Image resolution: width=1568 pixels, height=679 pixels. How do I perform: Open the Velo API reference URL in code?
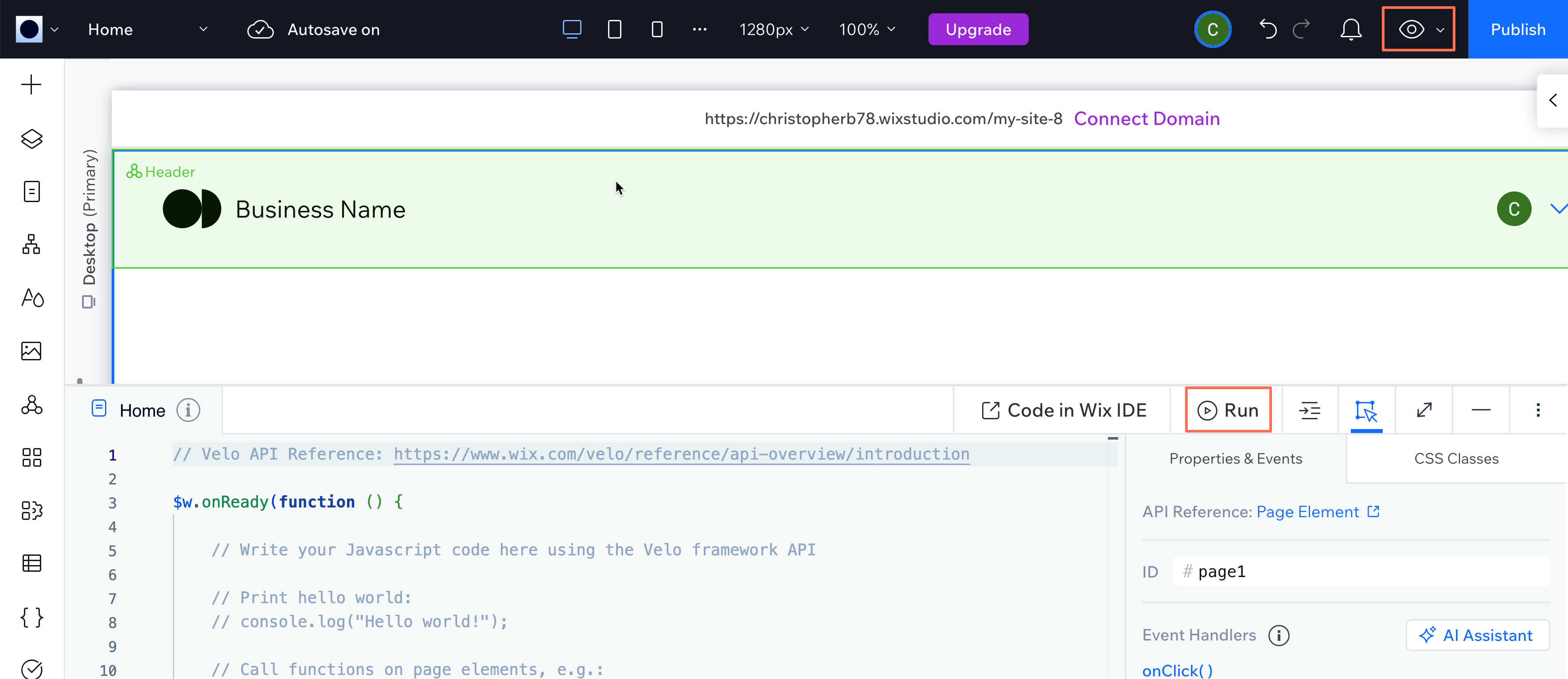point(681,454)
